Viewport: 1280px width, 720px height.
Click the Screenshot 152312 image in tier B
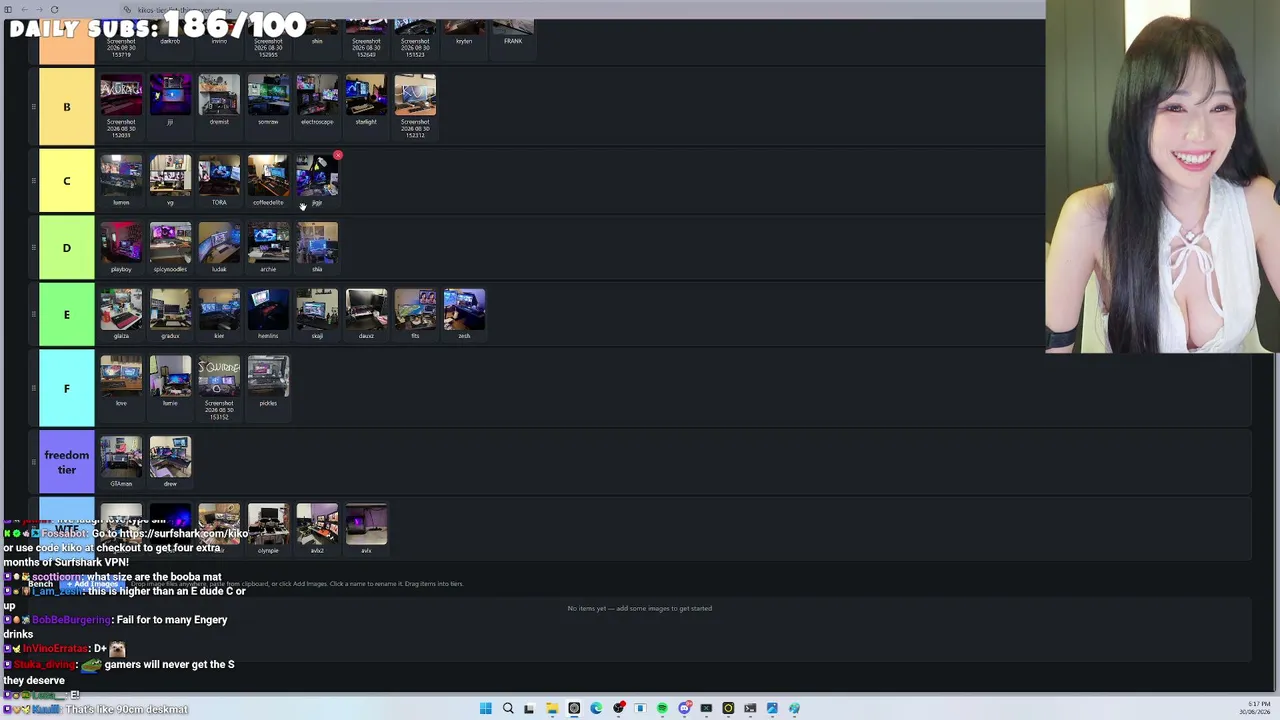coord(415,95)
